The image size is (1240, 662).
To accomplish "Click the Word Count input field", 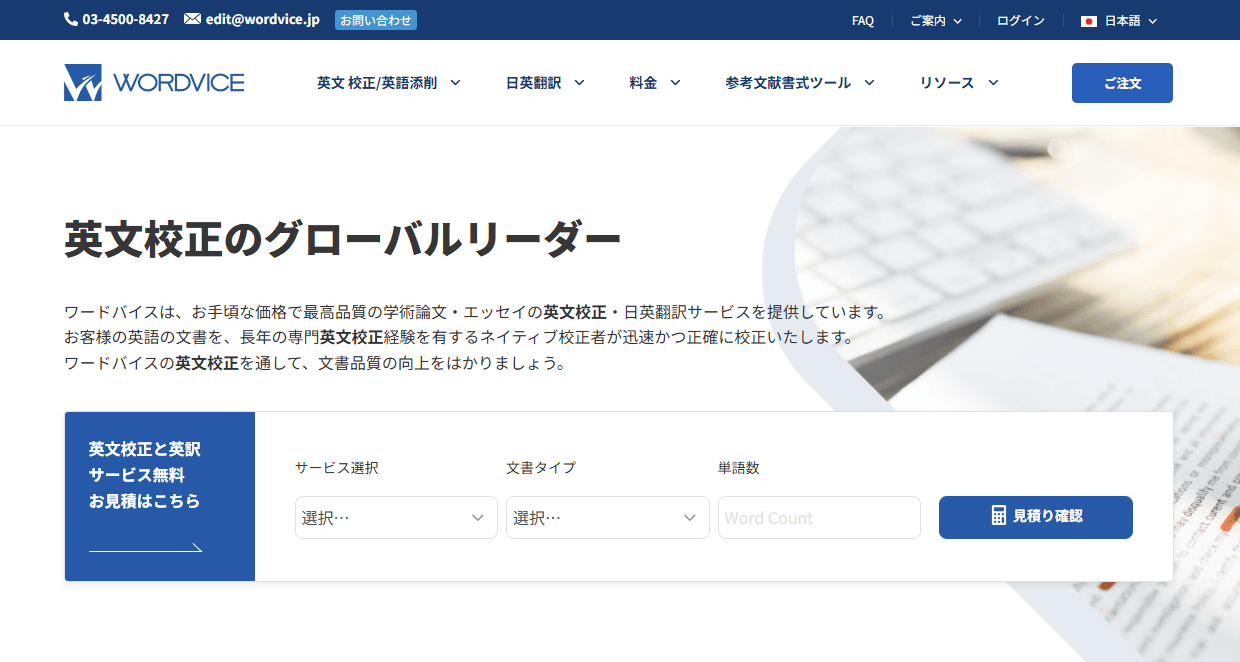I will (818, 517).
